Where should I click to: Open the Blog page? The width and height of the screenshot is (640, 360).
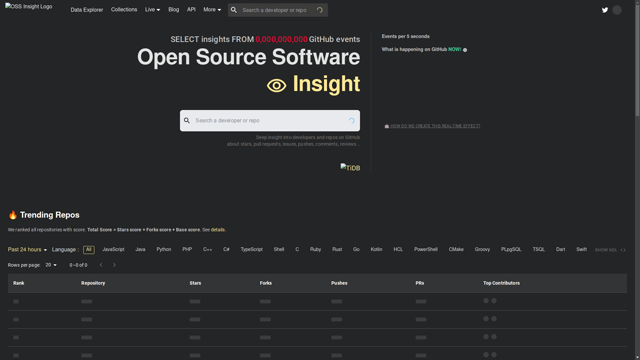[x=173, y=9]
